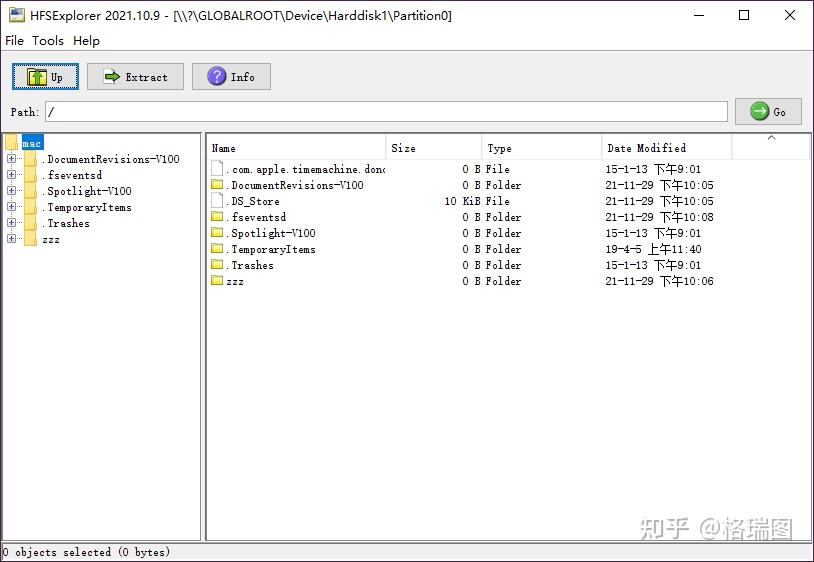Screen dimensions: 814x562
Task: Open the Tools menu
Action: pos(48,40)
